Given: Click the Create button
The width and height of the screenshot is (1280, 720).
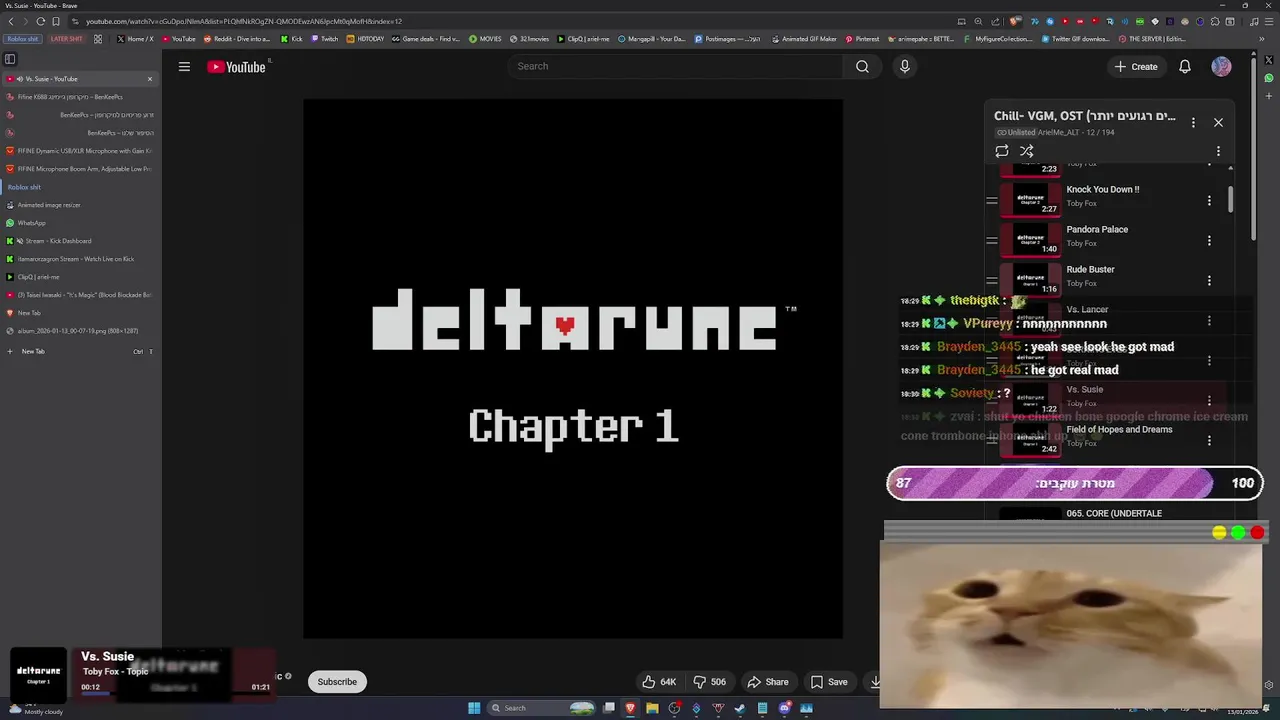Looking at the screenshot, I should tap(1136, 67).
